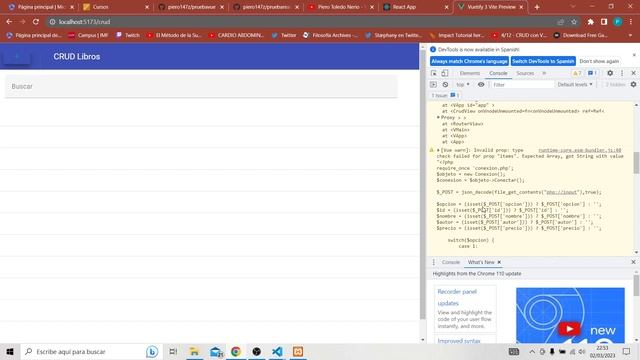Open XAMPP orange icon on taskbar
The image size is (640, 360).
click(x=298, y=351)
